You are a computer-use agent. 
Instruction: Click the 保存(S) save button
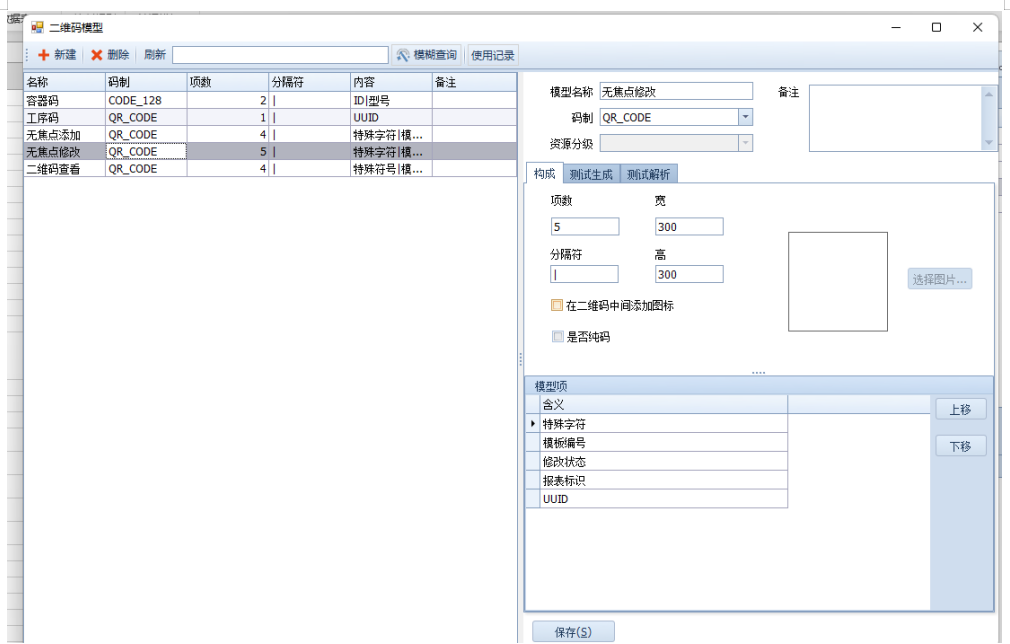573,632
